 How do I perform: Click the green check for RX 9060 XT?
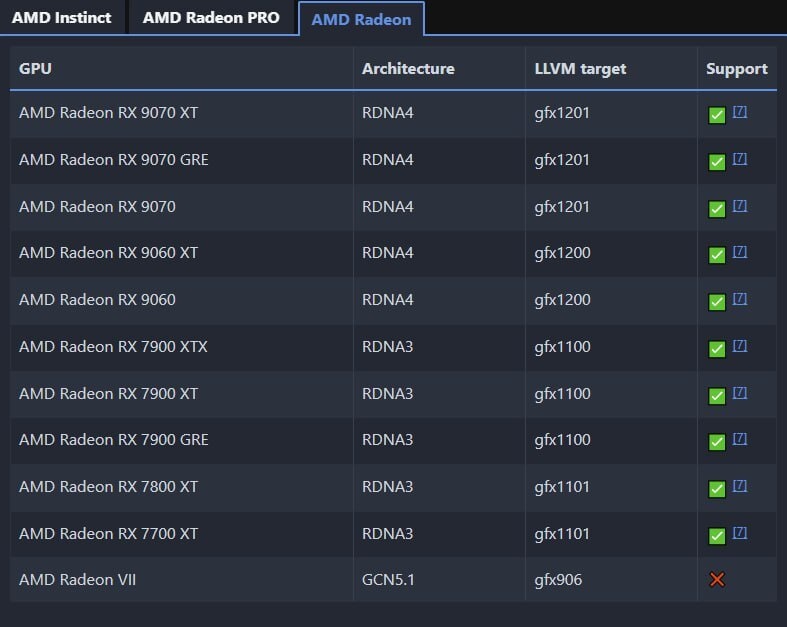717,255
